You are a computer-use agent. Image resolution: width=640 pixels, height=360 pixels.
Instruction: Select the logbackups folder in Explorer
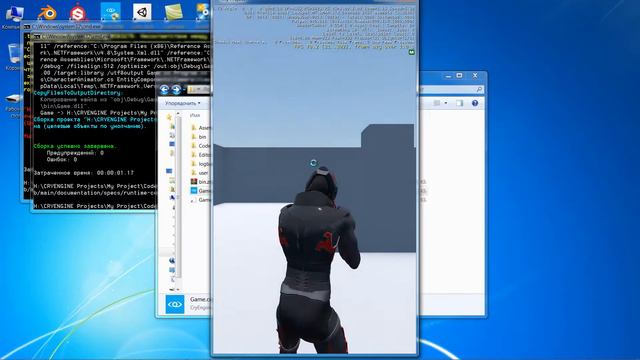pos(201,164)
